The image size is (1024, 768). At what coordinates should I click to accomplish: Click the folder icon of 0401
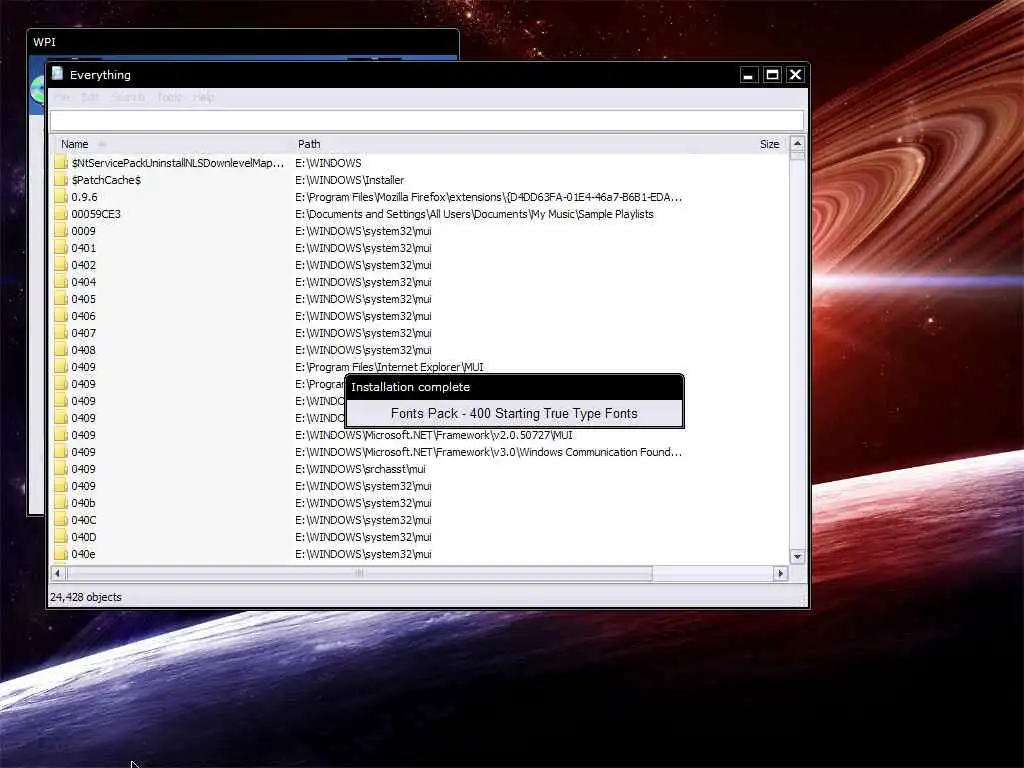(x=61, y=248)
